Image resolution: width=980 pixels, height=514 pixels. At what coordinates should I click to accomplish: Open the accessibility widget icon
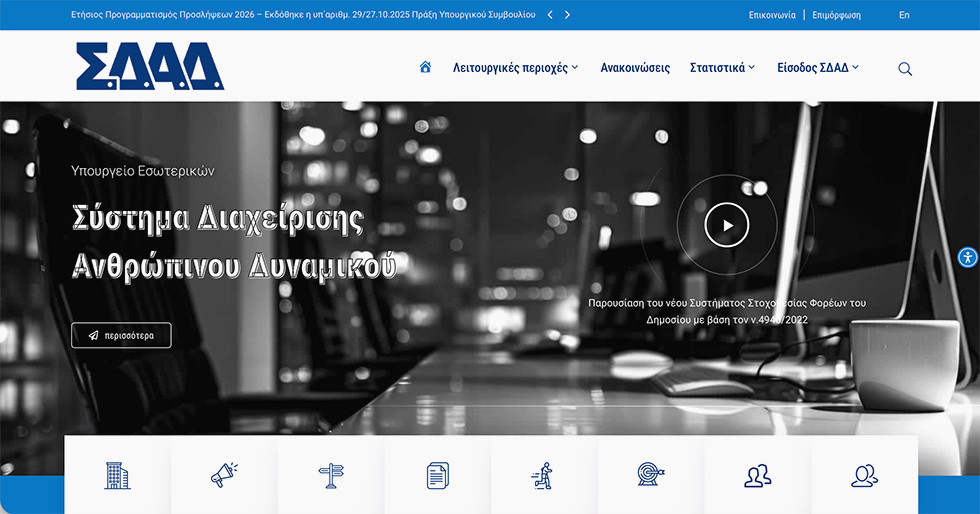tap(966, 257)
